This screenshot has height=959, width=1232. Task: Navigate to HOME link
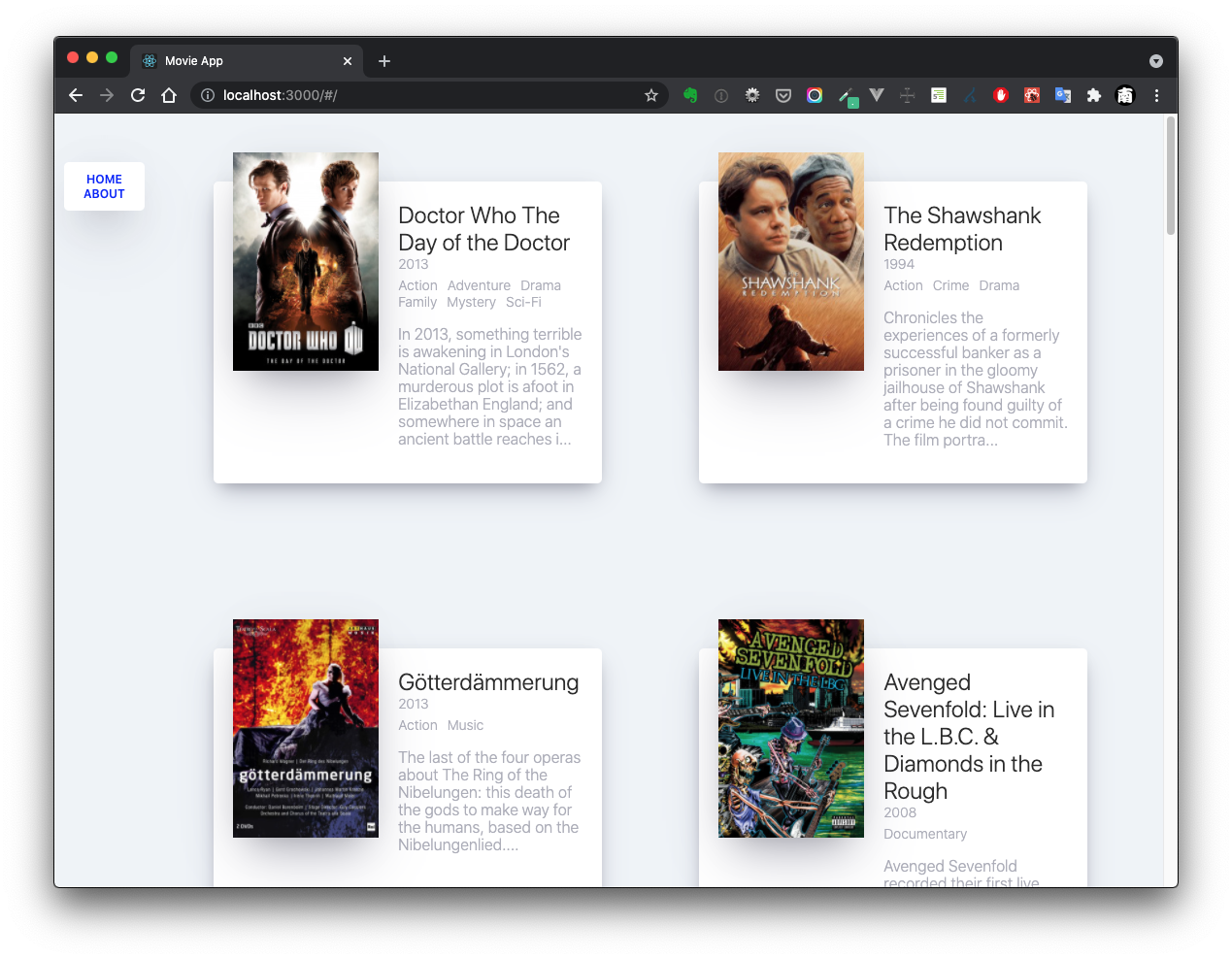104,180
